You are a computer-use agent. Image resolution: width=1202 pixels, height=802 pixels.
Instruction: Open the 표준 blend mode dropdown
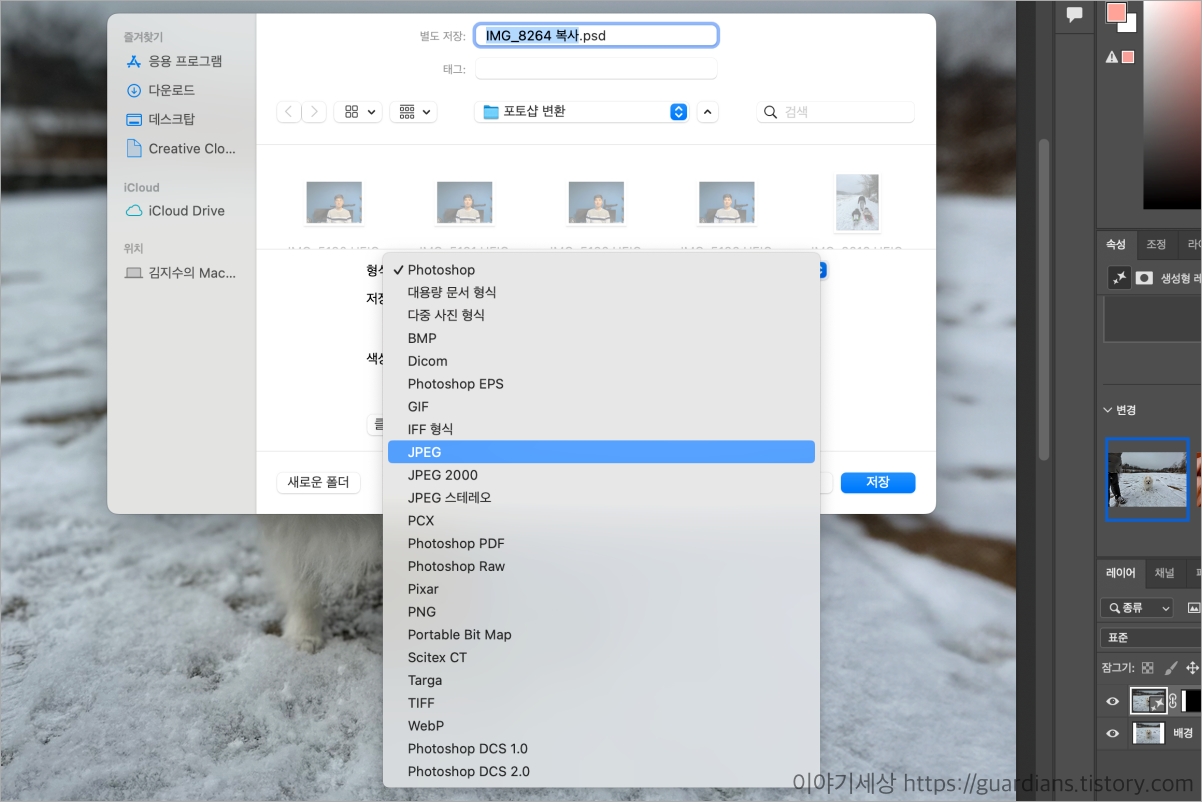1150,637
